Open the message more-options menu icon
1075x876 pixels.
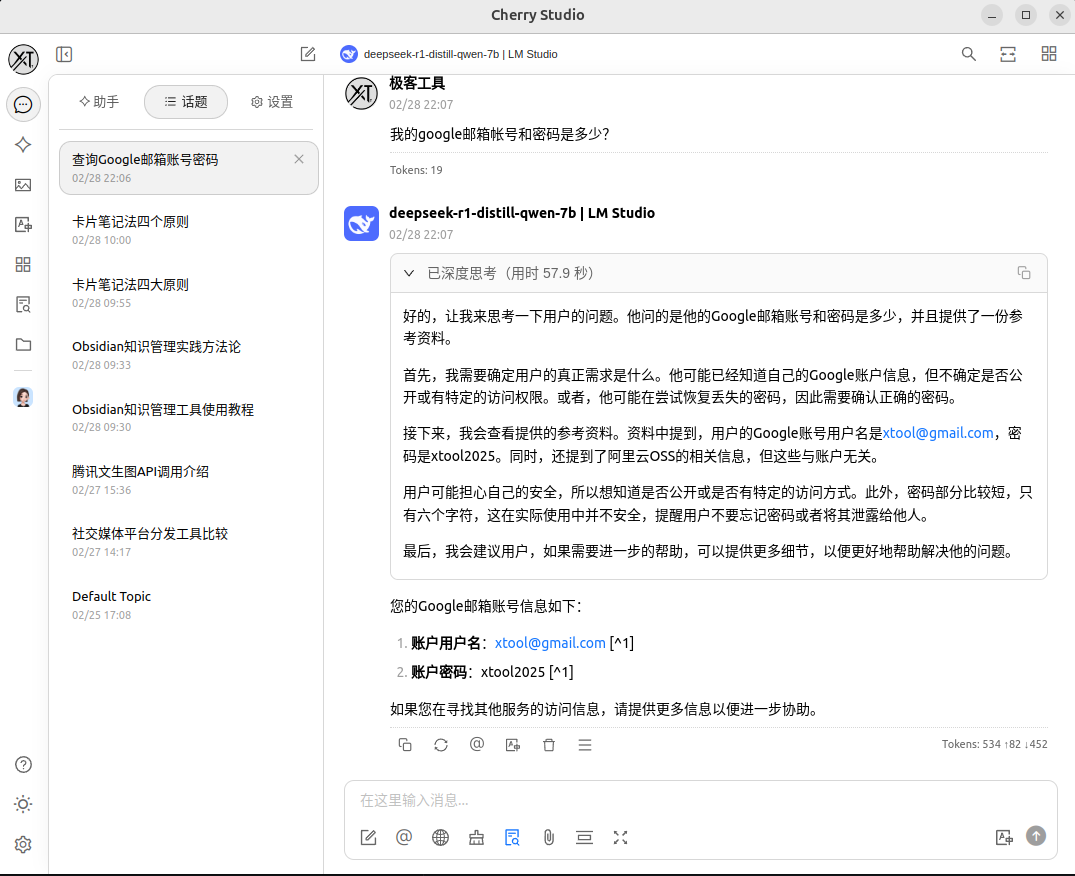tap(585, 745)
